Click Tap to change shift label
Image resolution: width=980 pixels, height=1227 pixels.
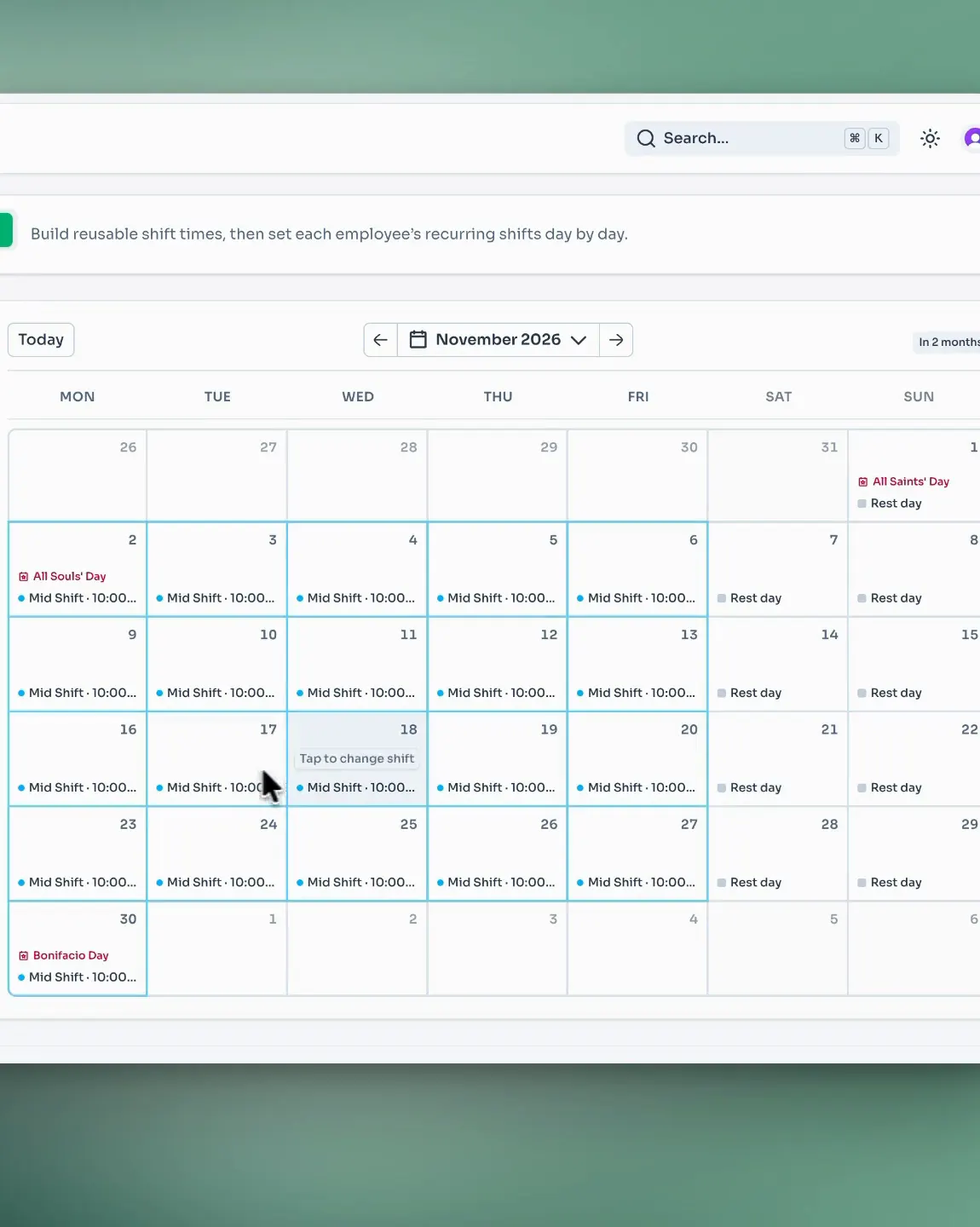point(357,759)
